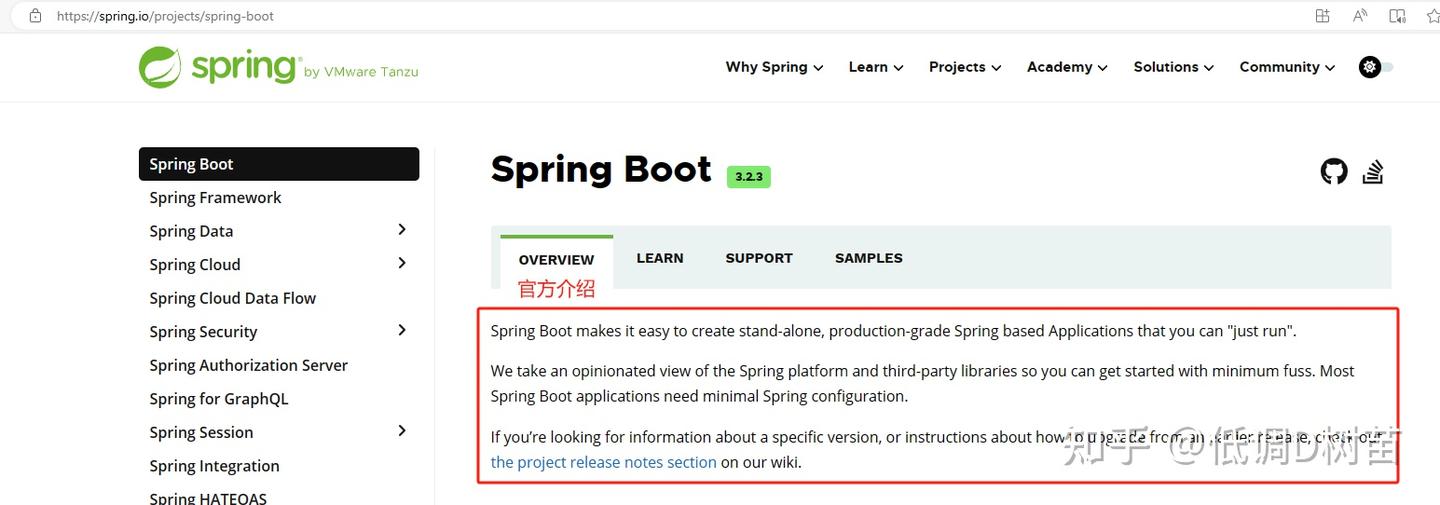
Task: Click the lock icon in address bar
Action: click(x=35, y=16)
